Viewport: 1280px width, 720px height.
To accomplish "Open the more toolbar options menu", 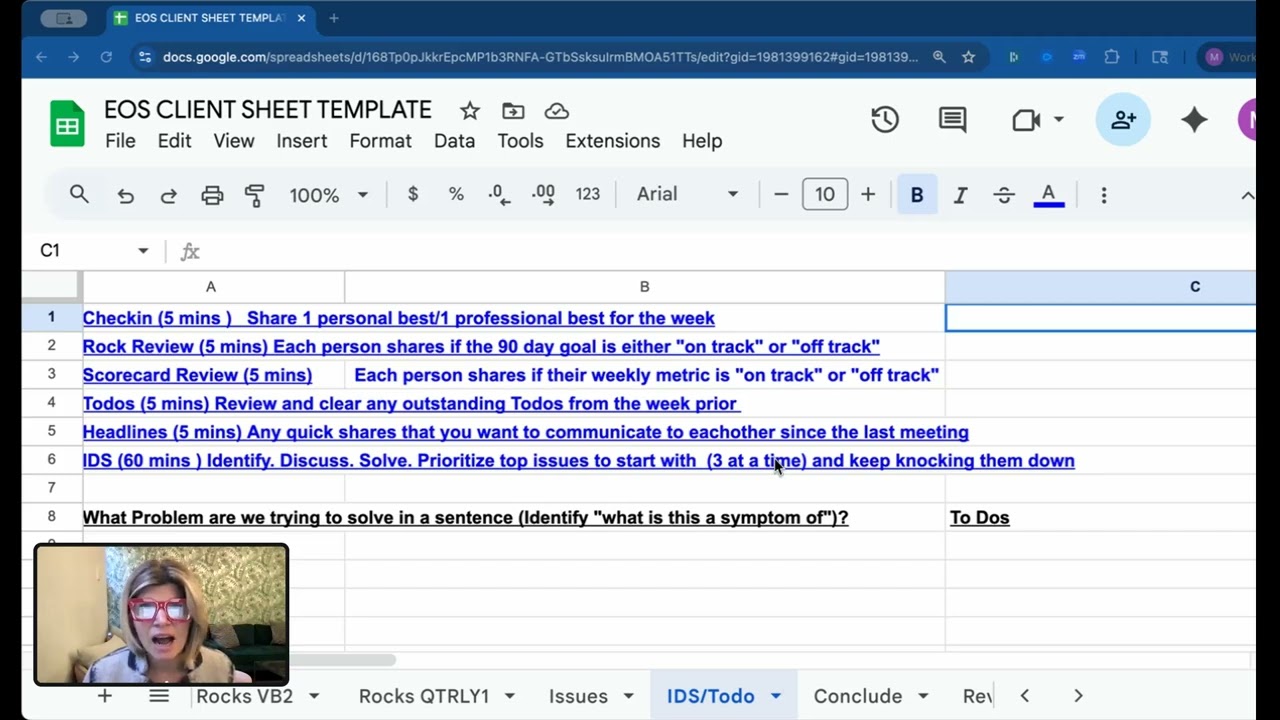I will pyautogui.click(x=1104, y=195).
